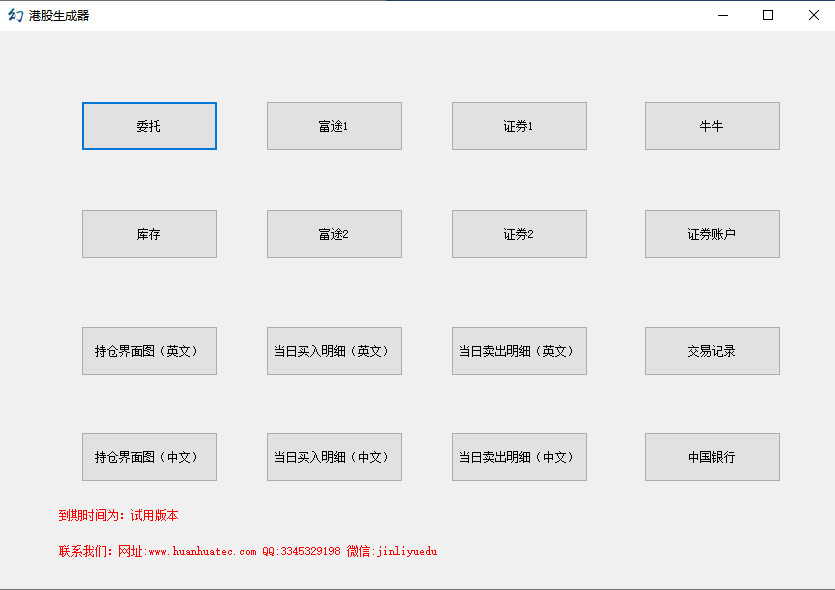Click 当日卖出明细（英文）button

[x=519, y=351]
